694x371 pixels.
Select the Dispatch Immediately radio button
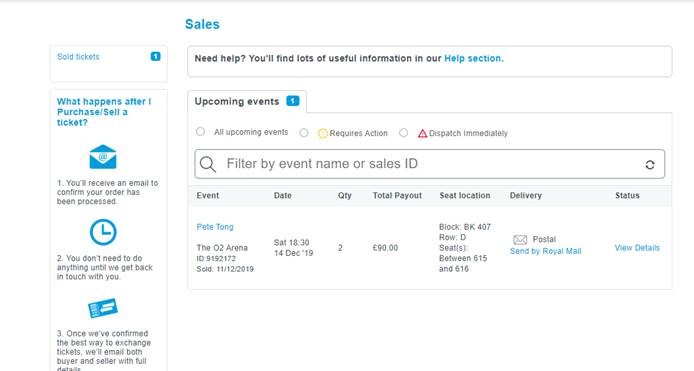[x=403, y=133]
